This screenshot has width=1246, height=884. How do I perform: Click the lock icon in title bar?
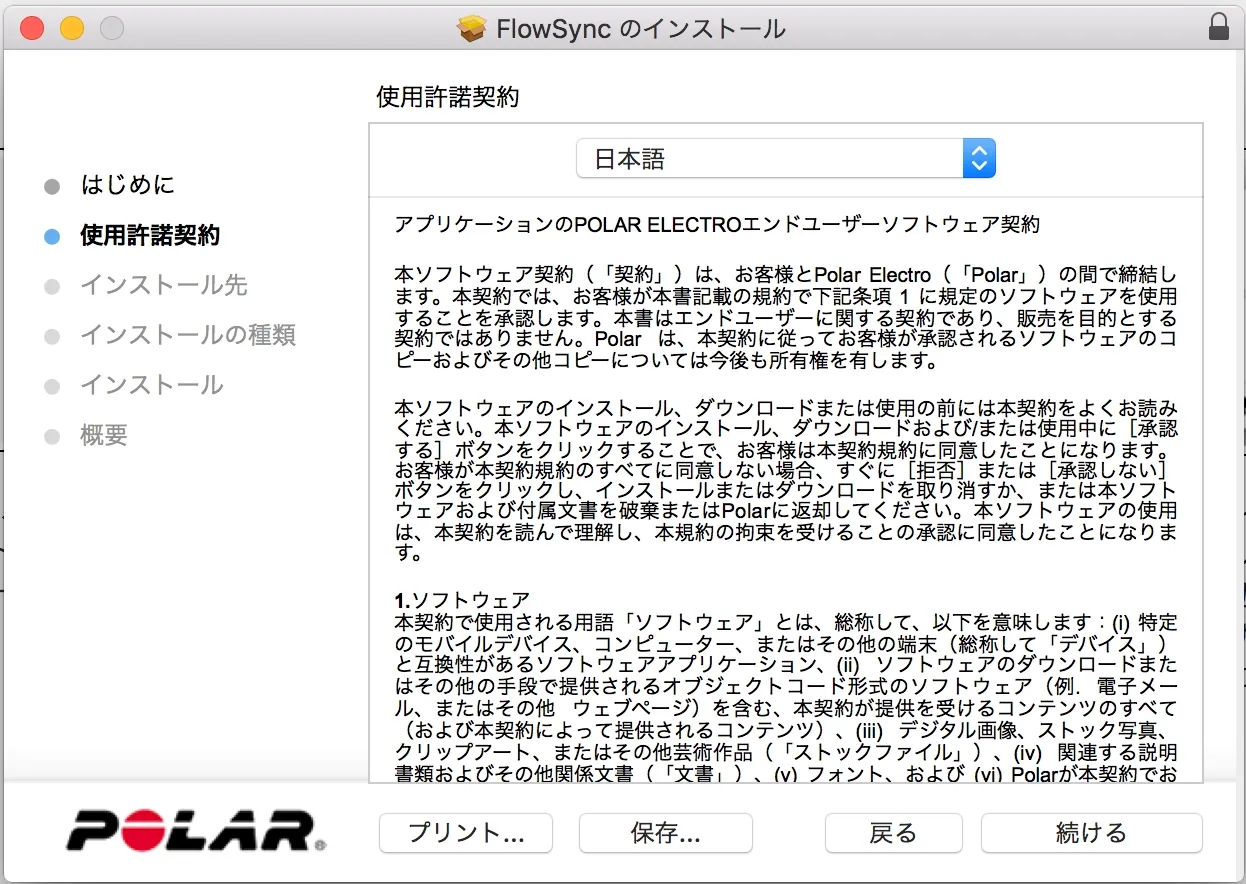[1218, 28]
